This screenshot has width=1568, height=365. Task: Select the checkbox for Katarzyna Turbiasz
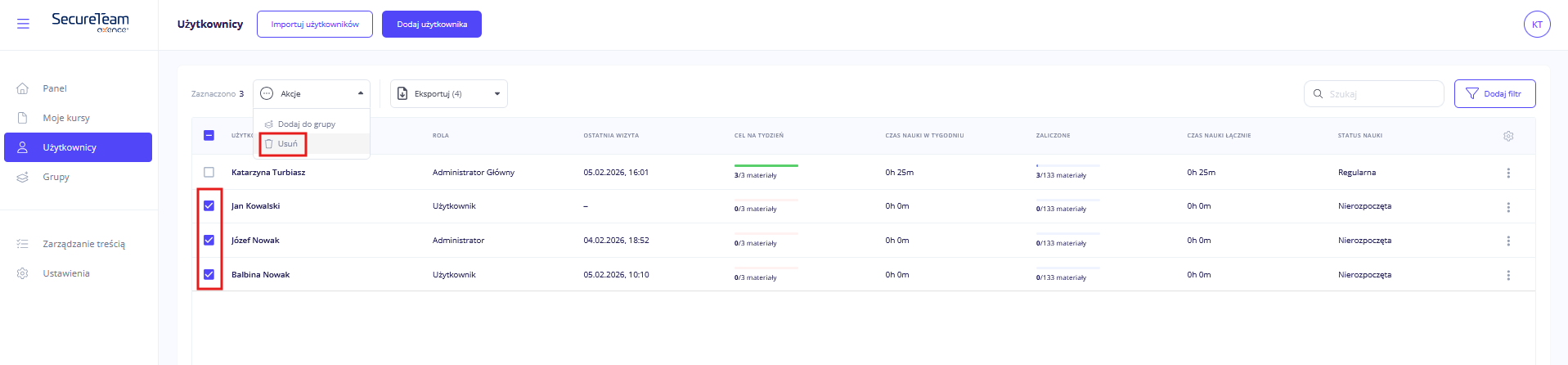(209, 173)
